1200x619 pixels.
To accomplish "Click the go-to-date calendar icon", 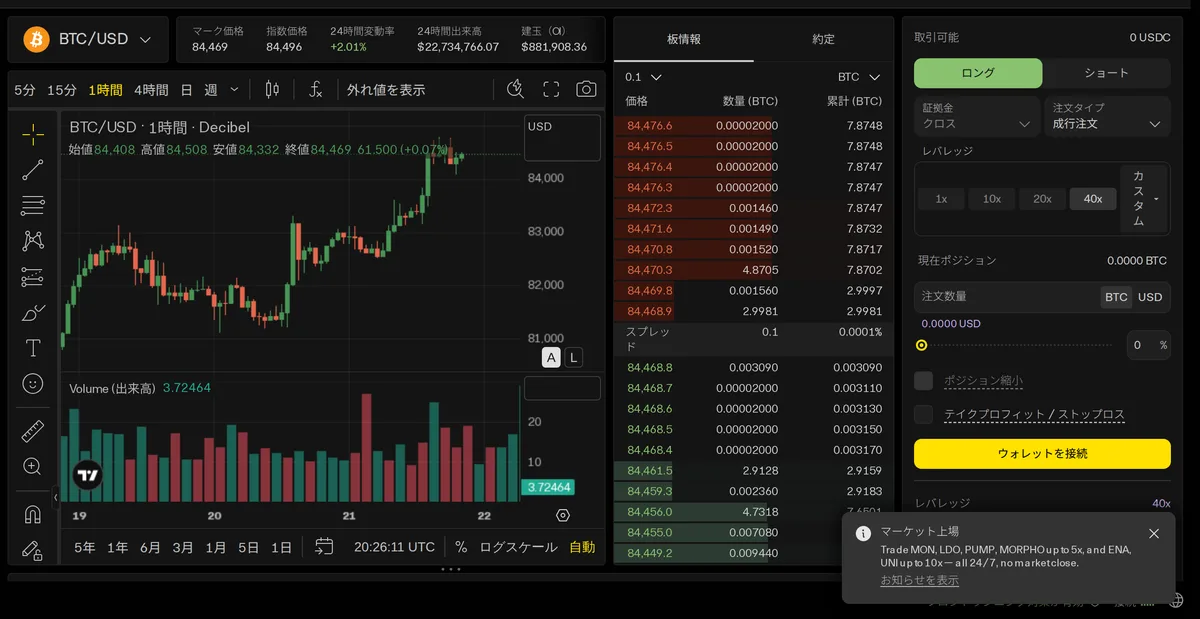I will pos(324,547).
